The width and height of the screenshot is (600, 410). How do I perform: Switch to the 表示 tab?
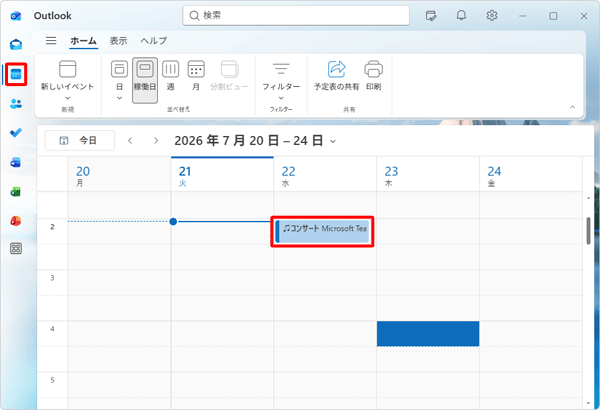[118, 41]
